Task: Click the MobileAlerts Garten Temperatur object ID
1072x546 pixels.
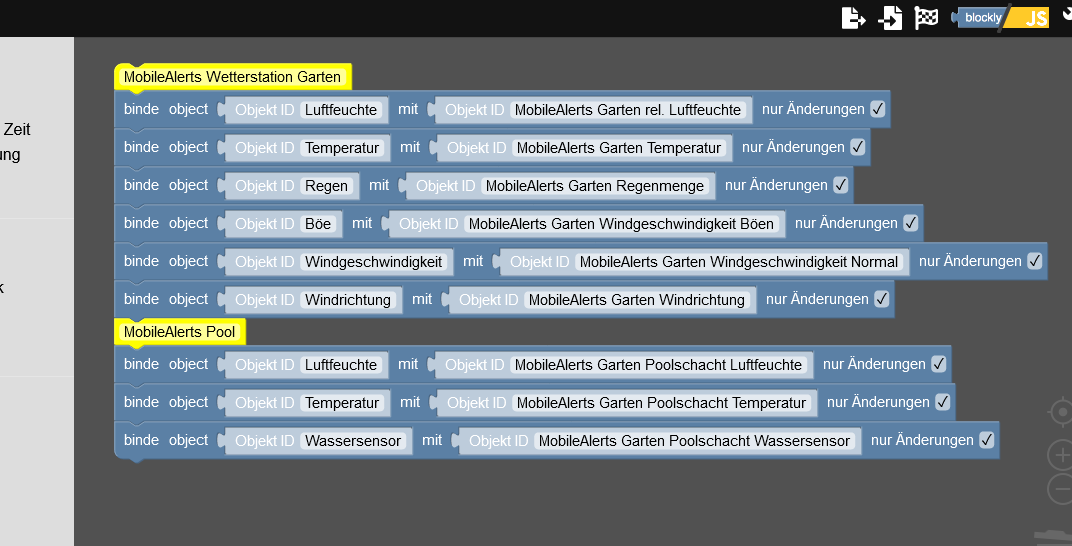Action: coord(619,148)
